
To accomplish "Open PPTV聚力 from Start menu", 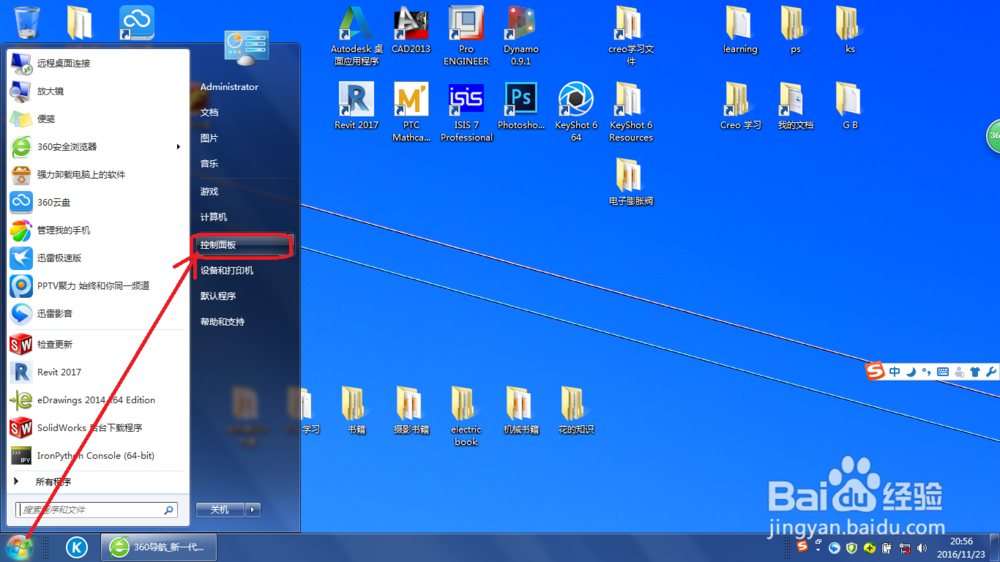I will [x=97, y=286].
